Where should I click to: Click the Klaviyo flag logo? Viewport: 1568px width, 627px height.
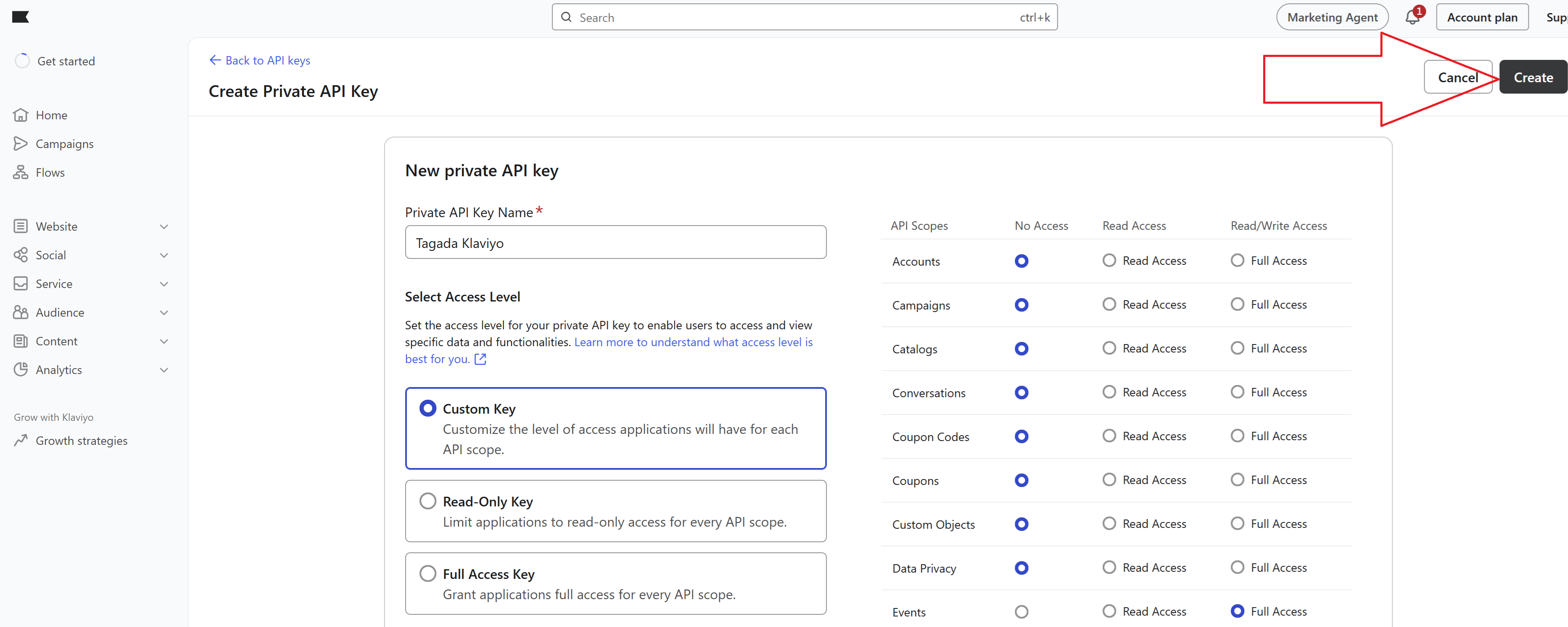[20, 17]
